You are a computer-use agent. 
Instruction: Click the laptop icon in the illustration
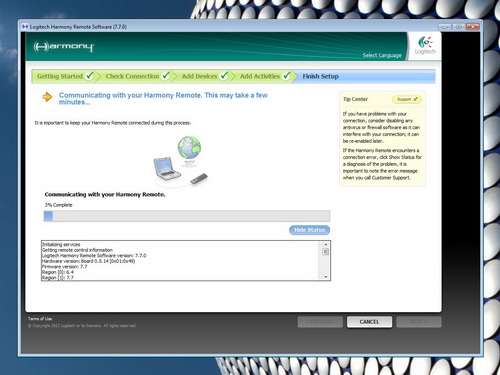click(x=166, y=169)
